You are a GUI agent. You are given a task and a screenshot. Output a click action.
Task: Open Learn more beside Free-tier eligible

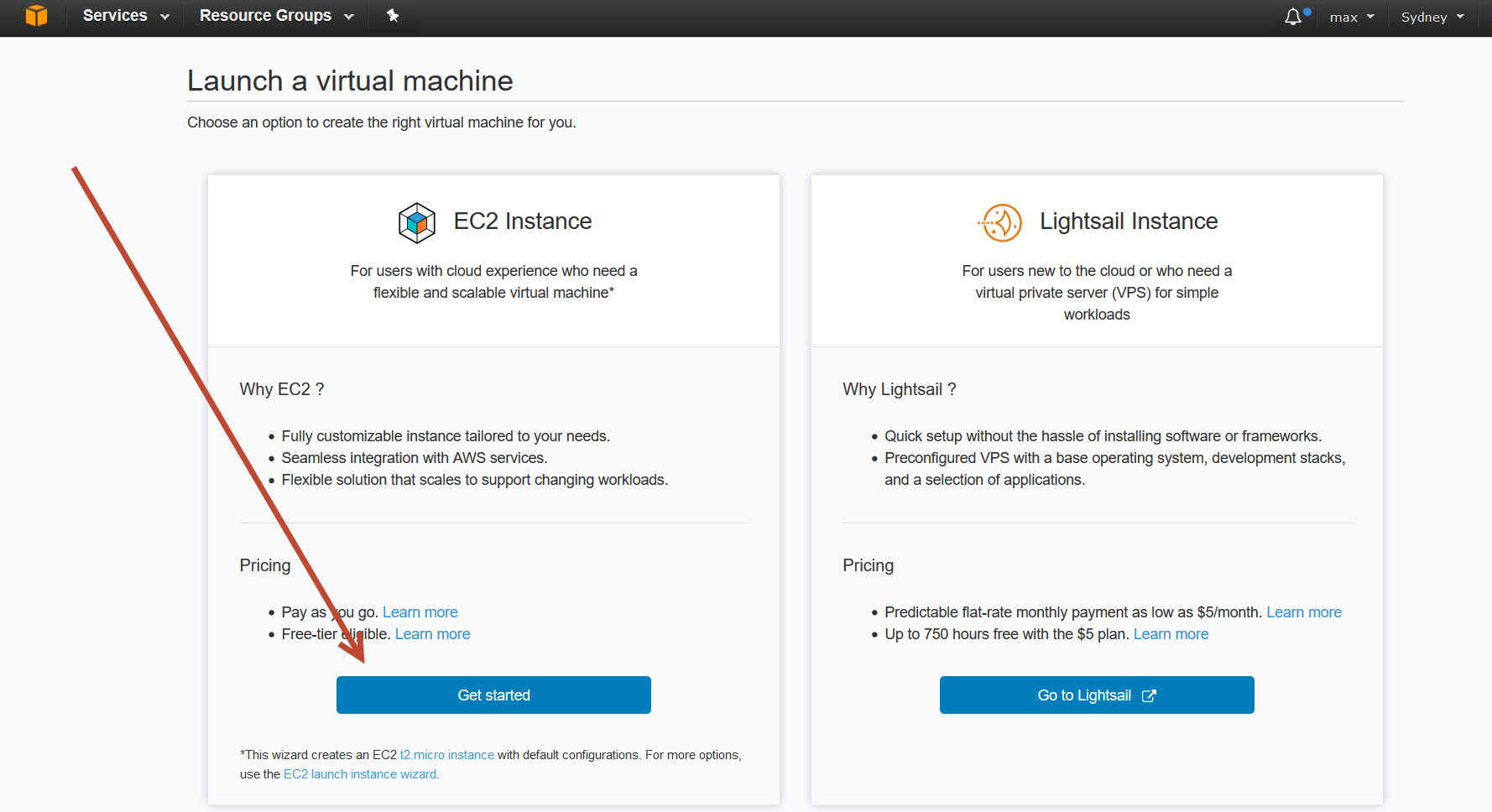(432, 634)
